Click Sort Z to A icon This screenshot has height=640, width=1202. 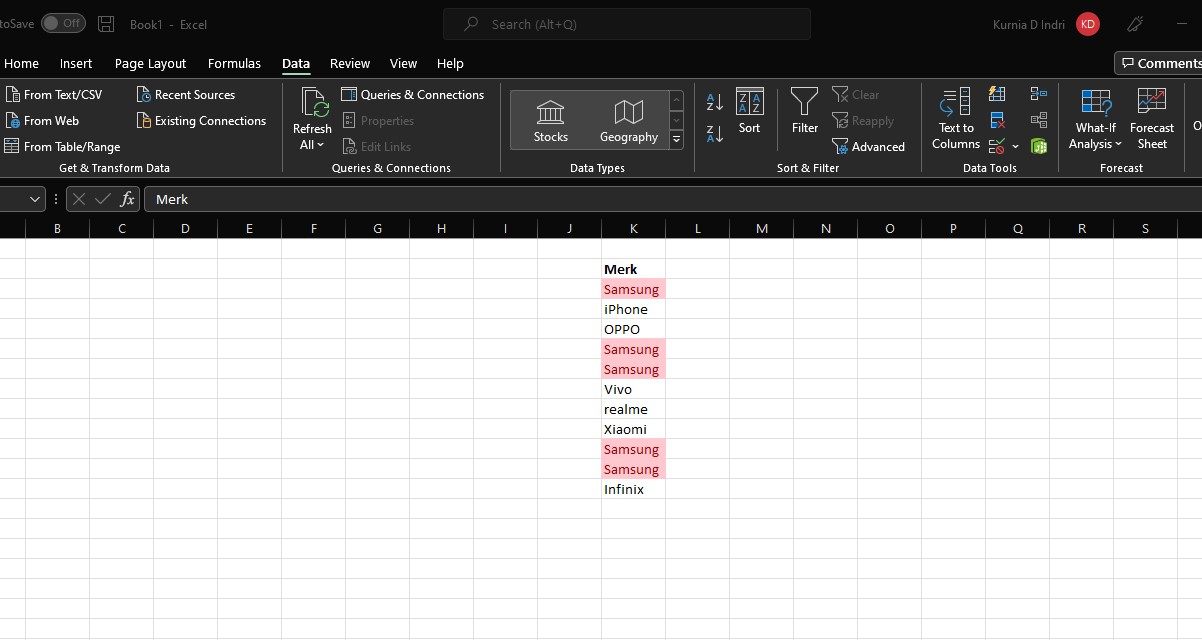coord(715,134)
